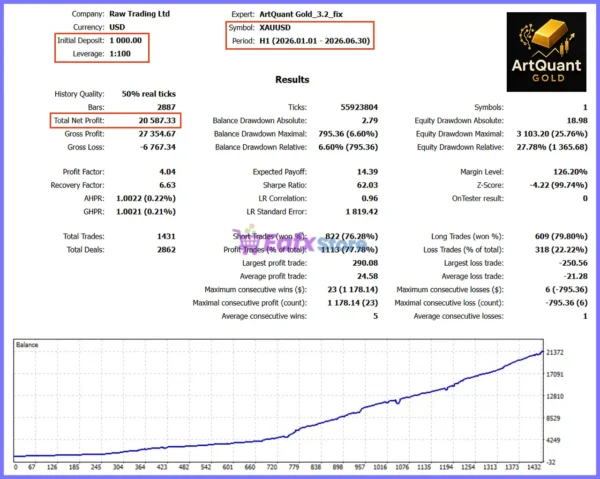Click LR Correlation value "0.96"
The width and height of the screenshot is (600, 479).
(x=370, y=199)
